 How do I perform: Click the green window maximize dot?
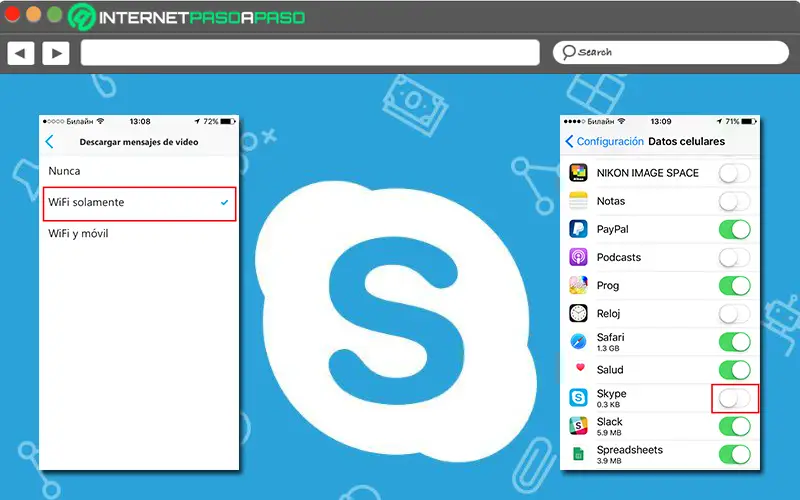tap(55, 14)
